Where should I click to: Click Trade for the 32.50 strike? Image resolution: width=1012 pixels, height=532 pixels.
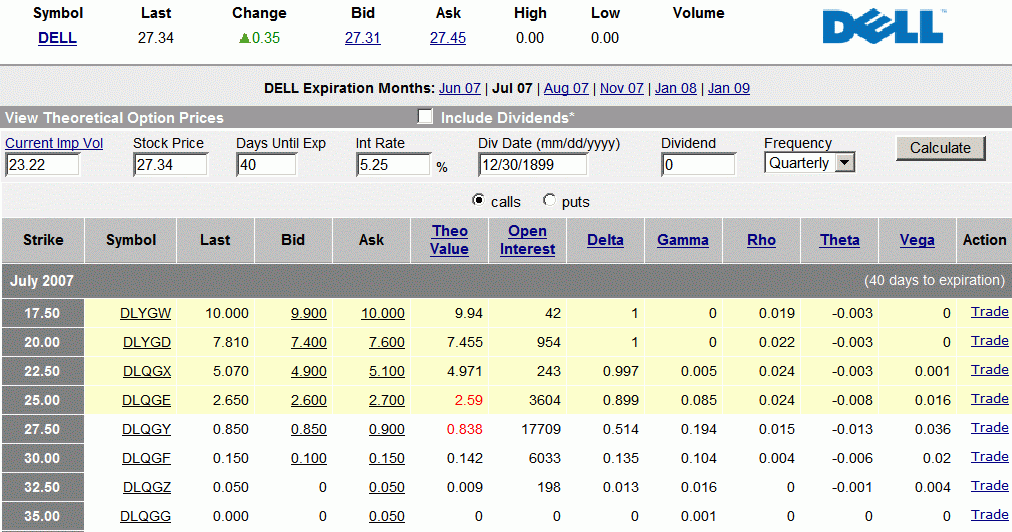(x=989, y=486)
